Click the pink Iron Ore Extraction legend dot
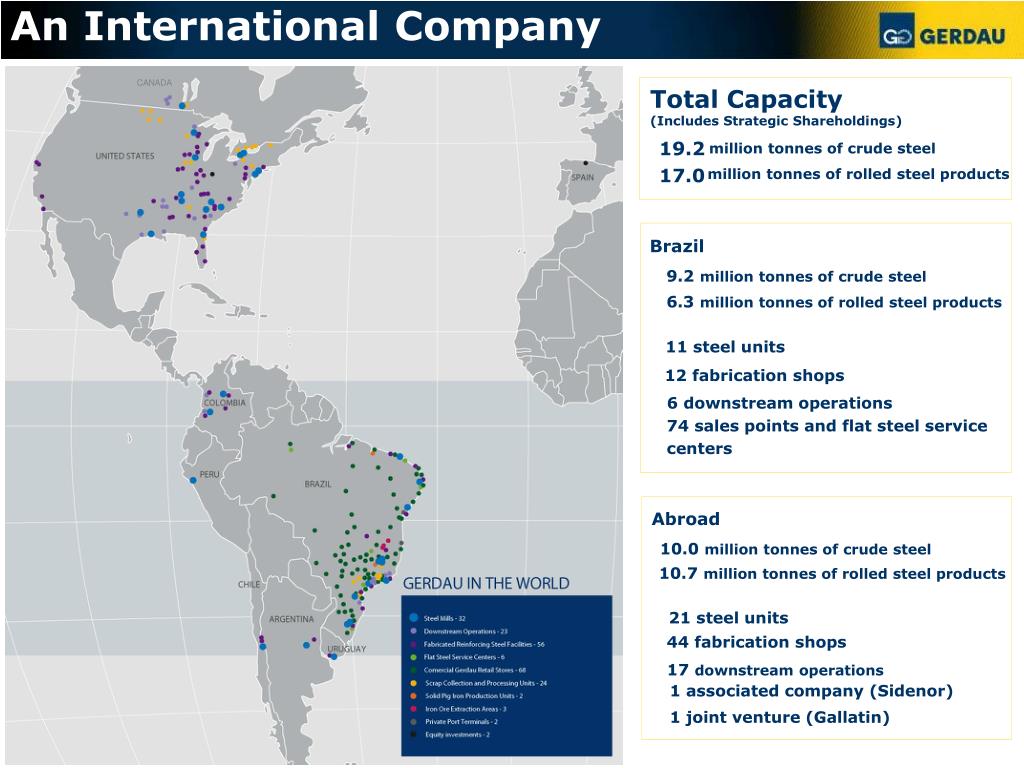The width and height of the screenshot is (1024, 768). point(413,709)
